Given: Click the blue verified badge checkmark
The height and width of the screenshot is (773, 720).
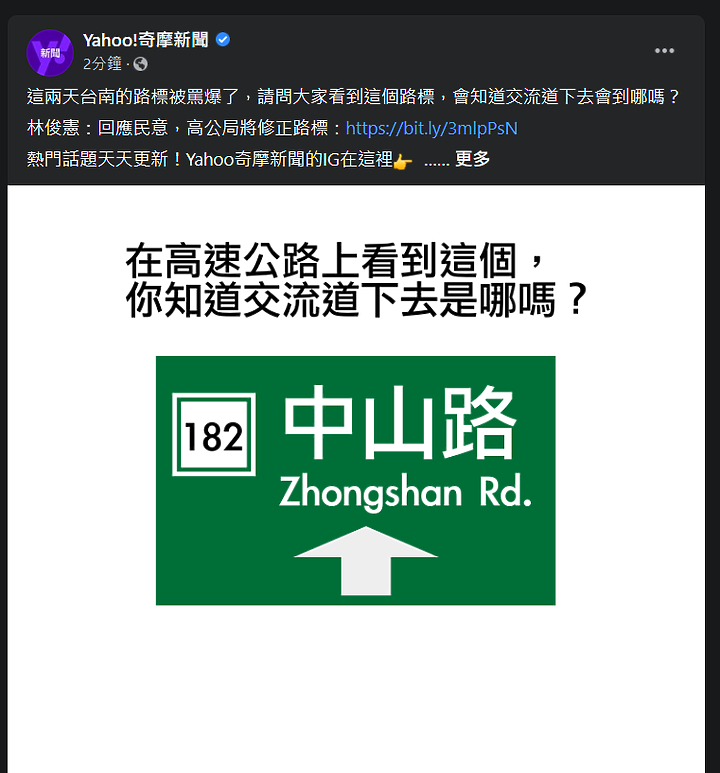Looking at the screenshot, I should tap(223, 39).
